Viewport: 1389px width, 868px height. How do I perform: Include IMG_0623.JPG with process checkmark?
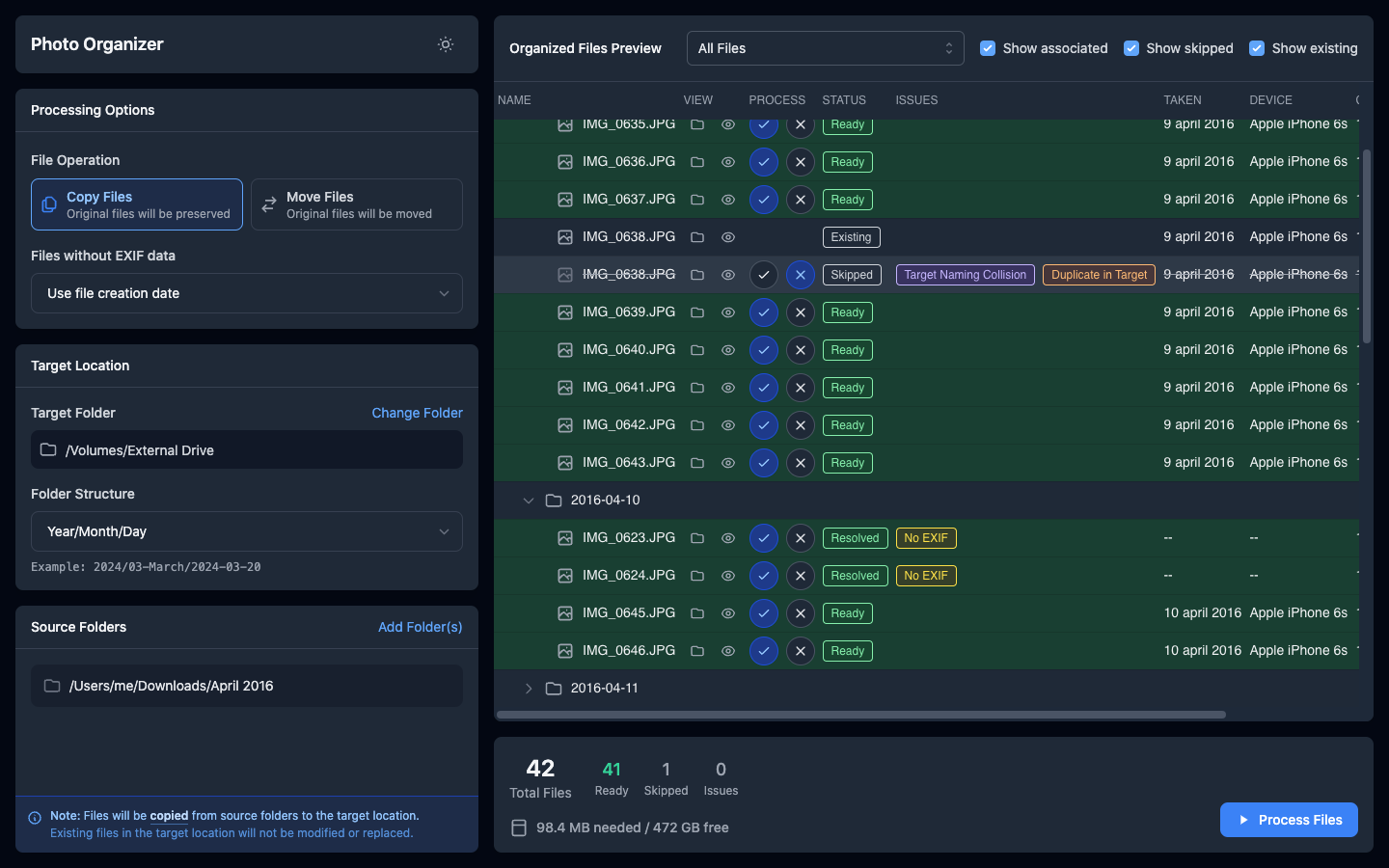coord(764,538)
